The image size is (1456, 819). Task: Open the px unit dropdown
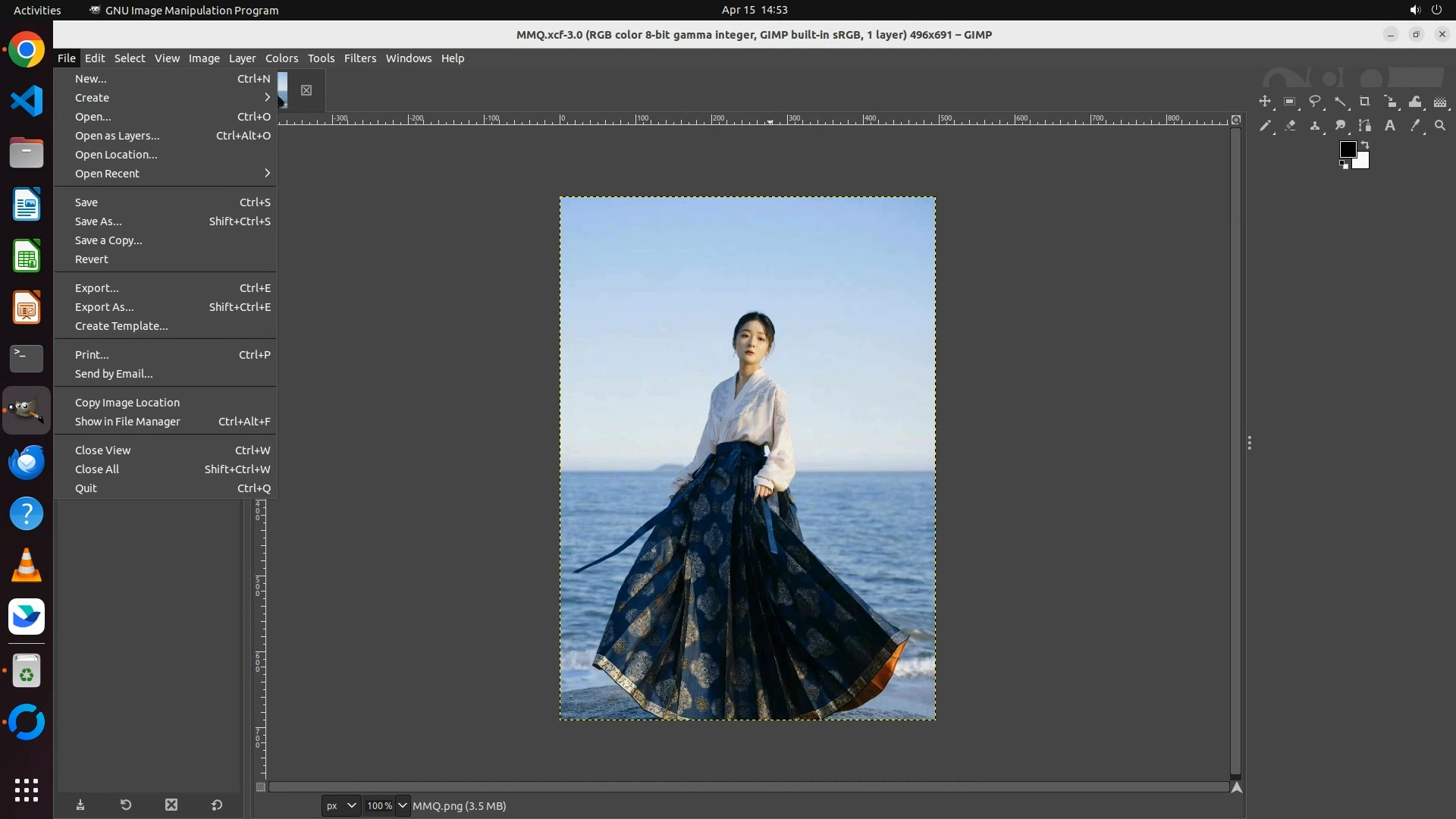340,805
